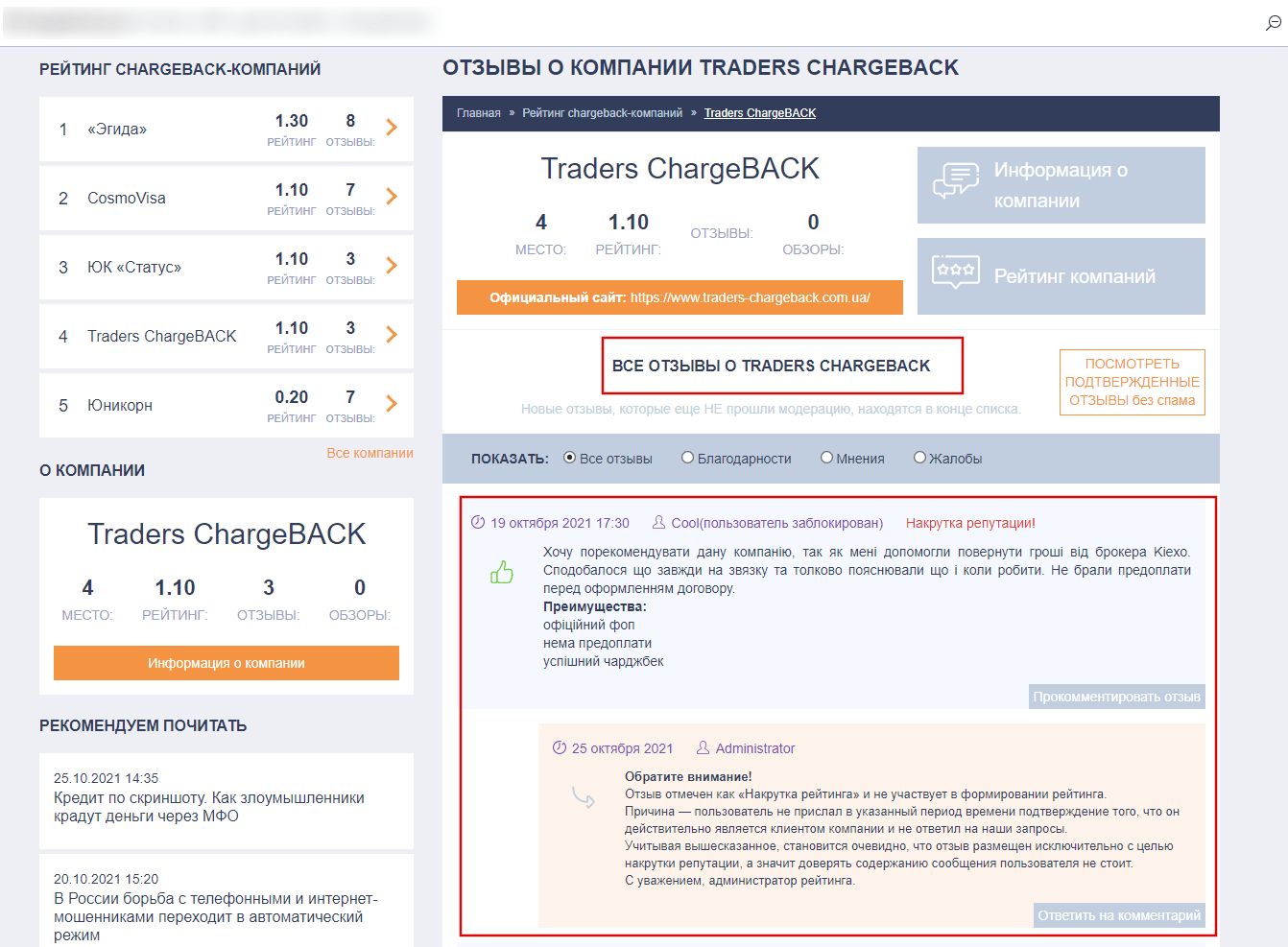1288x947 pixels.
Task: Click «Прокомментировать отзыв» button
Action: point(1116,696)
